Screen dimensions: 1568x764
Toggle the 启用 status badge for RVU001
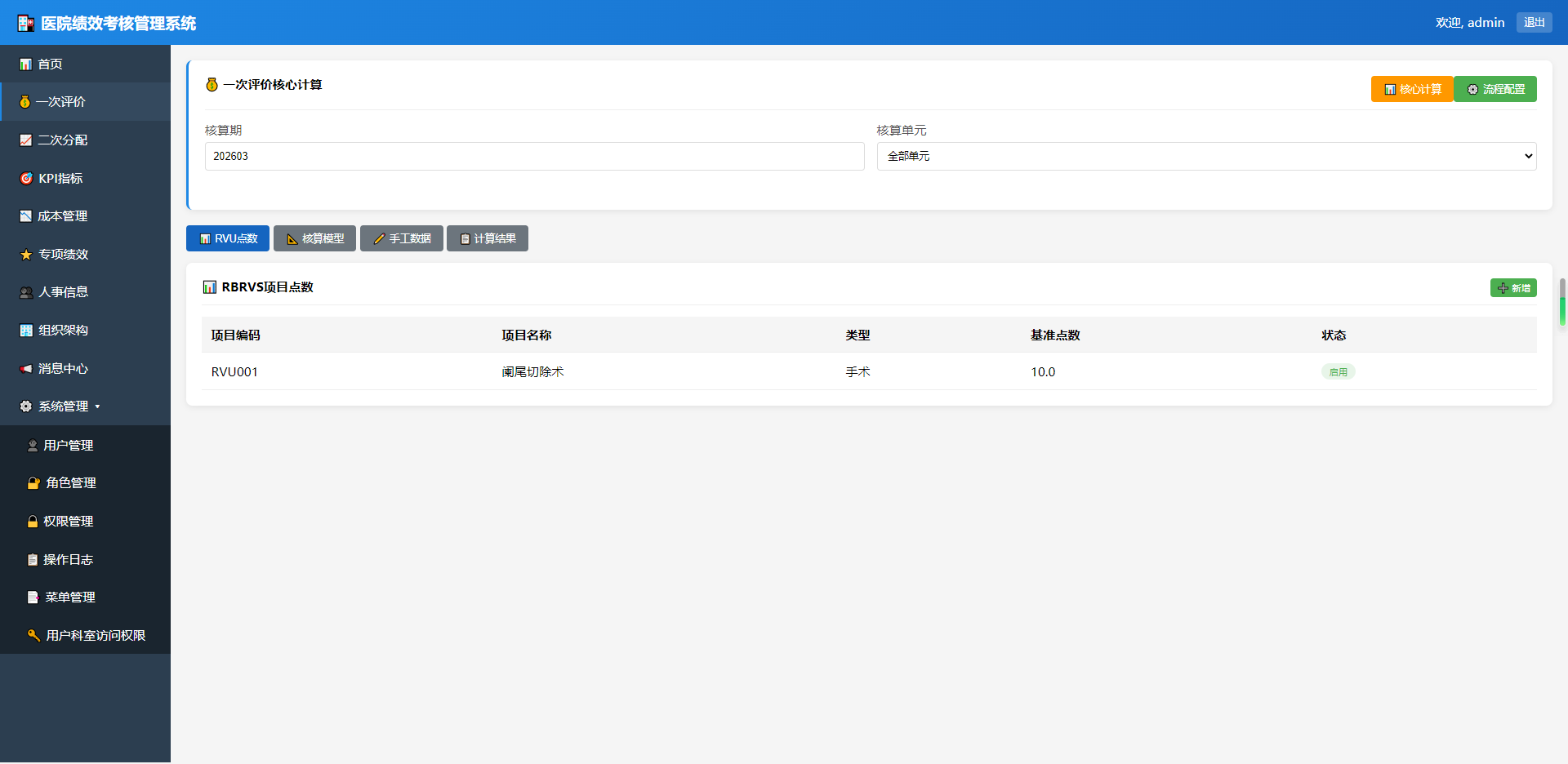click(x=1338, y=372)
